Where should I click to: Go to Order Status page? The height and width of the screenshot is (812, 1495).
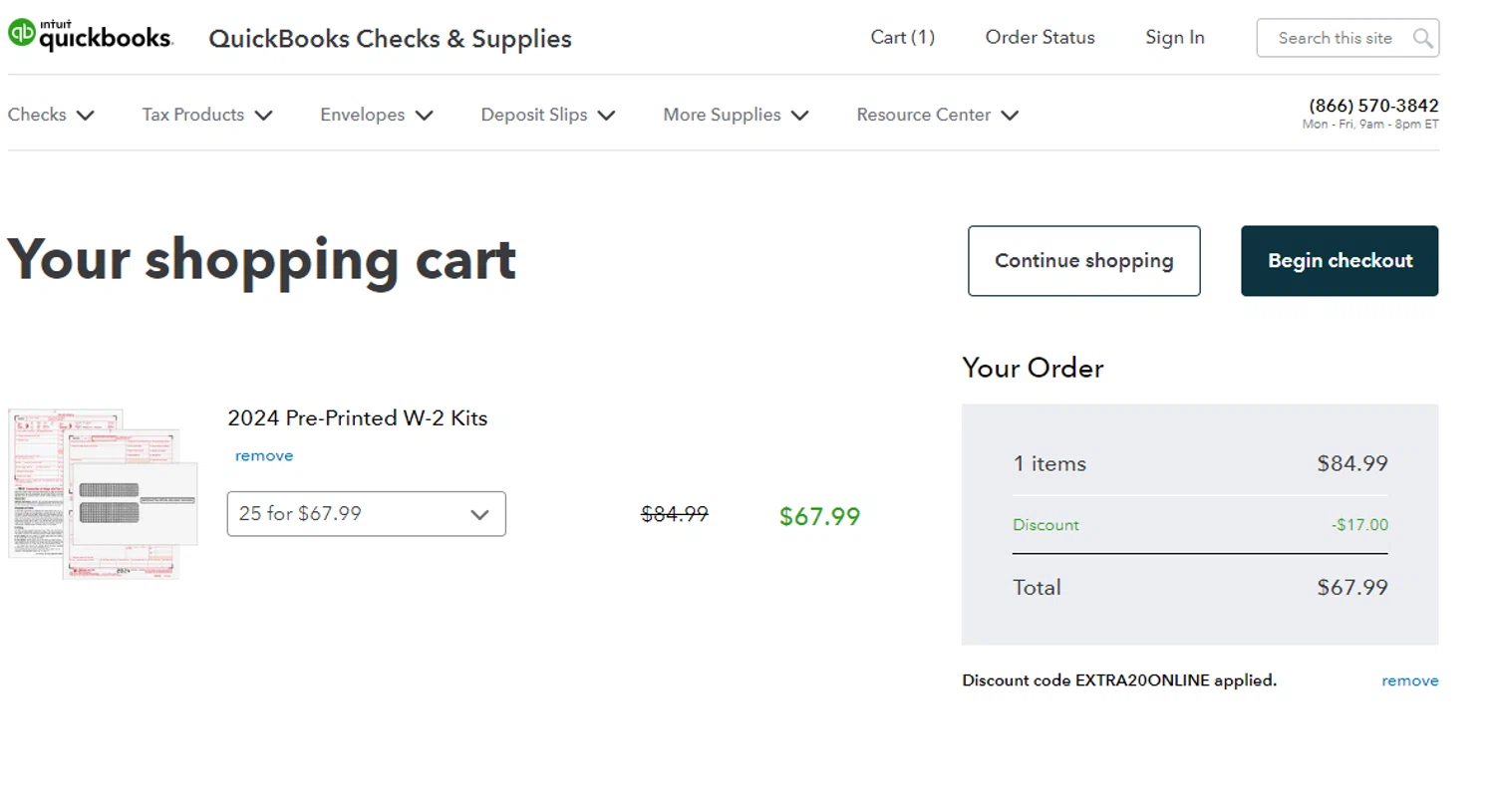[1040, 38]
